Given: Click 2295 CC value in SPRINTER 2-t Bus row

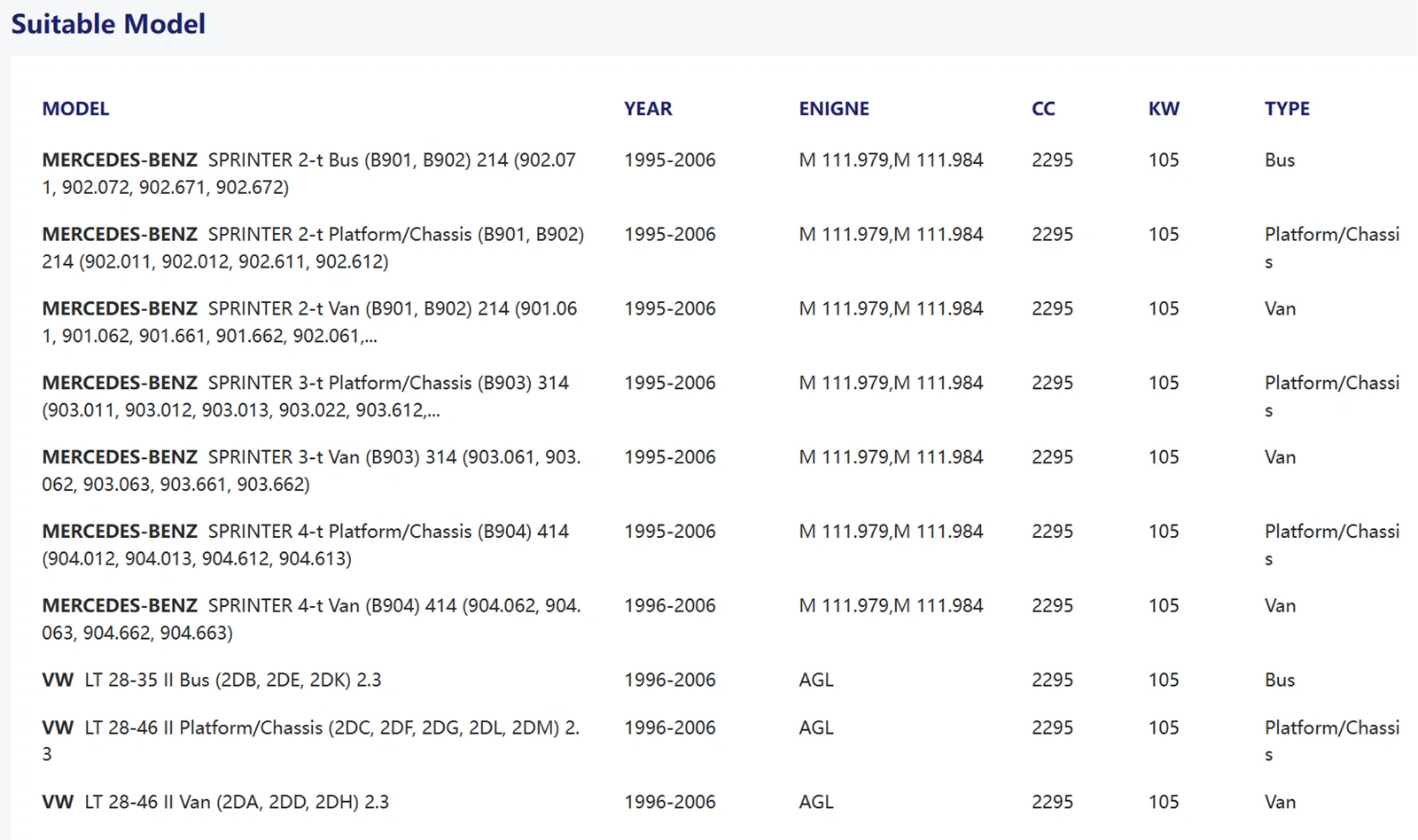Looking at the screenshot, I should point(1052,160).
